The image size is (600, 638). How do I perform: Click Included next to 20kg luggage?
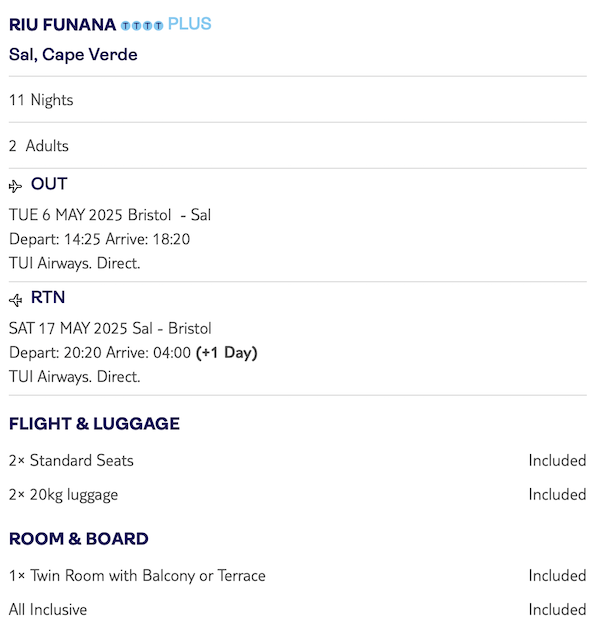[557, 494]
